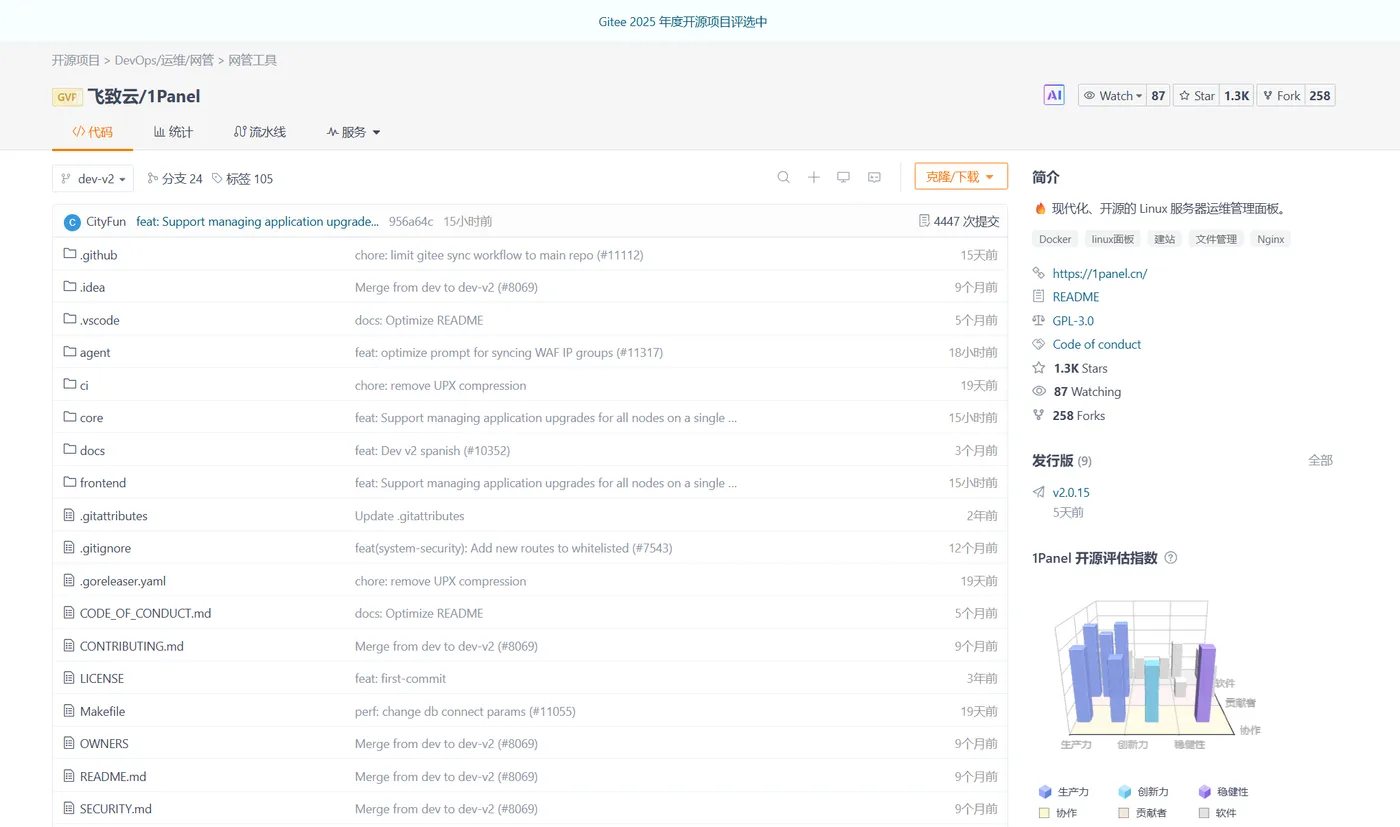
Task: Open the watcher count 87
Action: pyautogui.click(x=1158, y=96)
